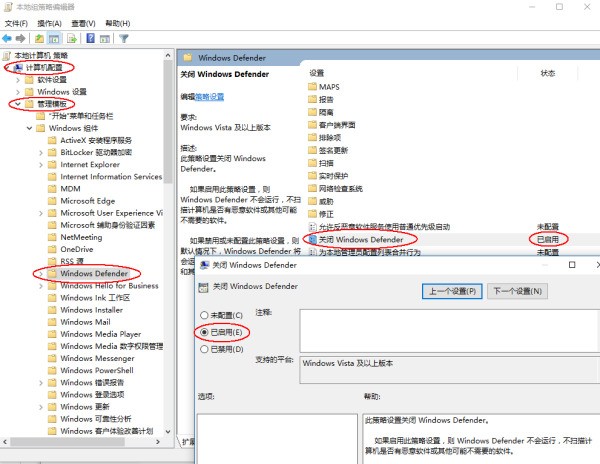This screenshot has height=464, width=600.
Task: Click the 上一个设置(P) button
Action: coord(452,291)
